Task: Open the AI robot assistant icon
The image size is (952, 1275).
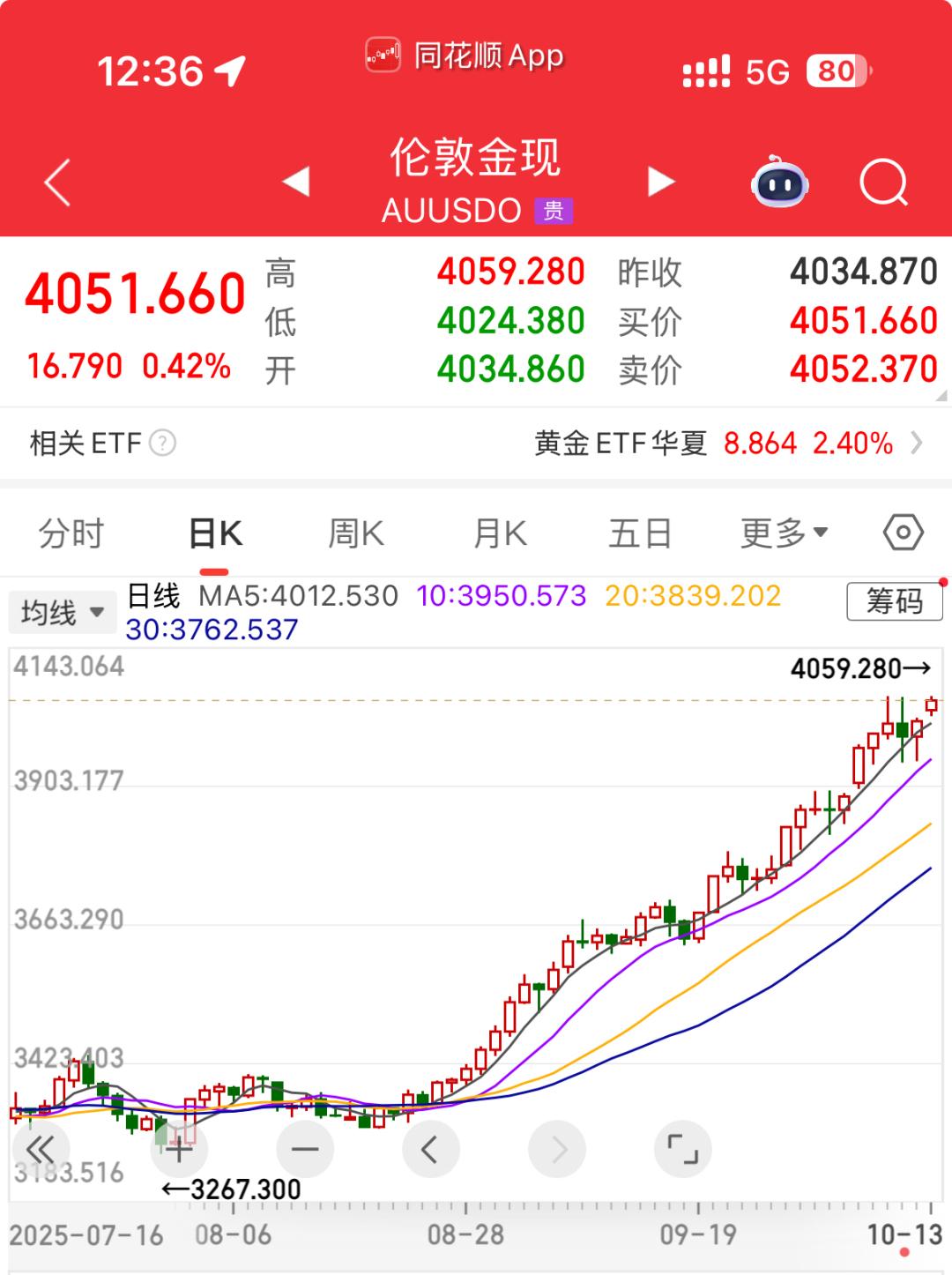Action: pos(779,183)
